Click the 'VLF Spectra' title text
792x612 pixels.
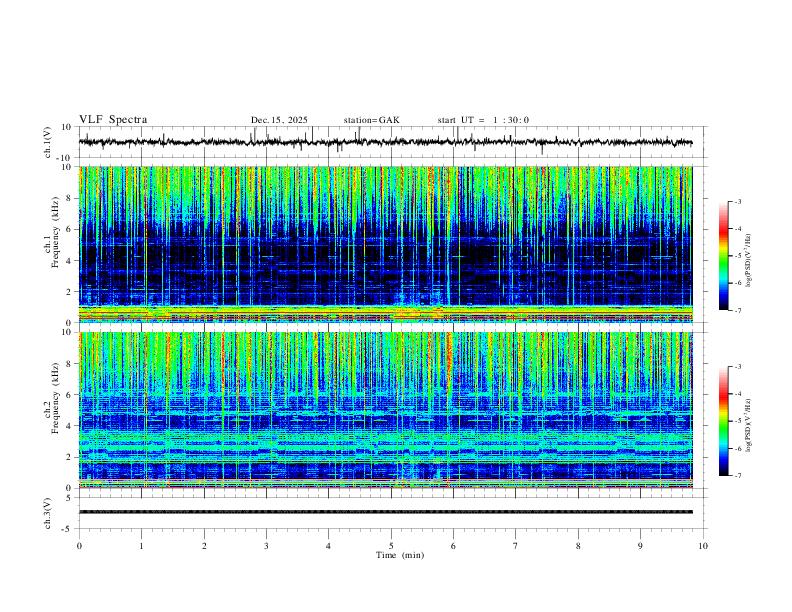[x=113, y=120]
